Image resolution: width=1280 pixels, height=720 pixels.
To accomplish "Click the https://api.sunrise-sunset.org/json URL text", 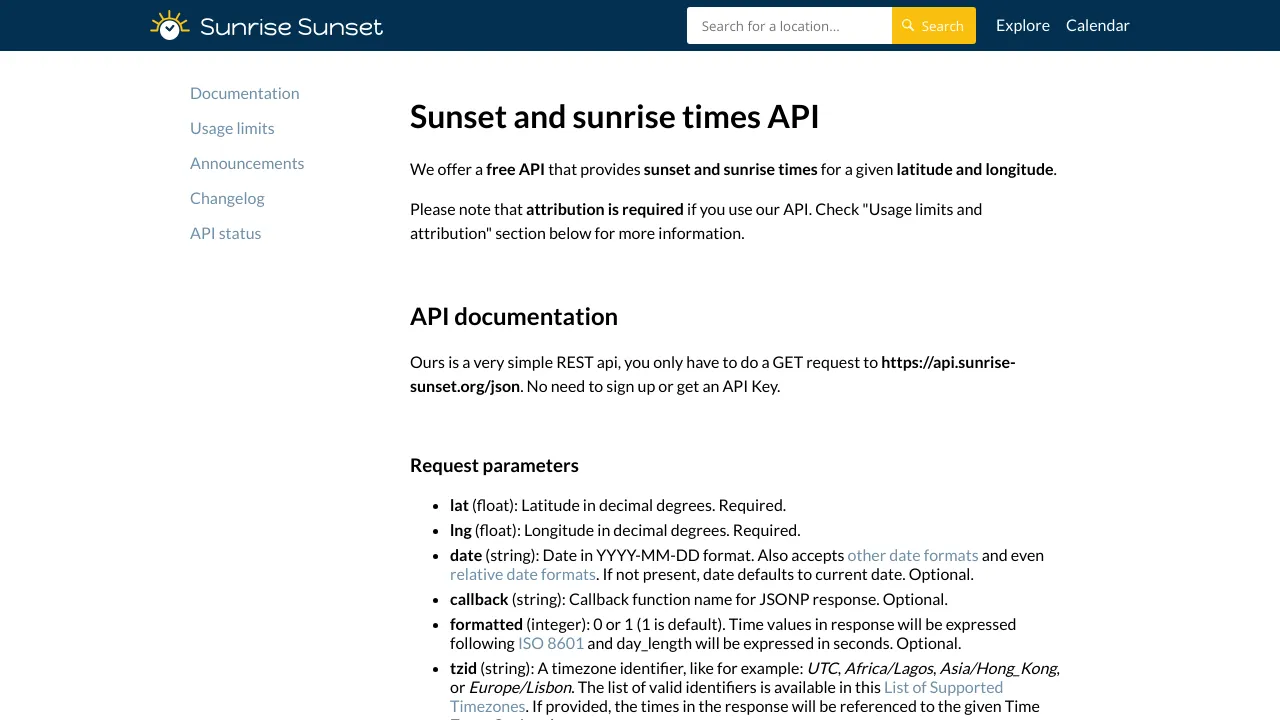I will click(x=712, y=374).
